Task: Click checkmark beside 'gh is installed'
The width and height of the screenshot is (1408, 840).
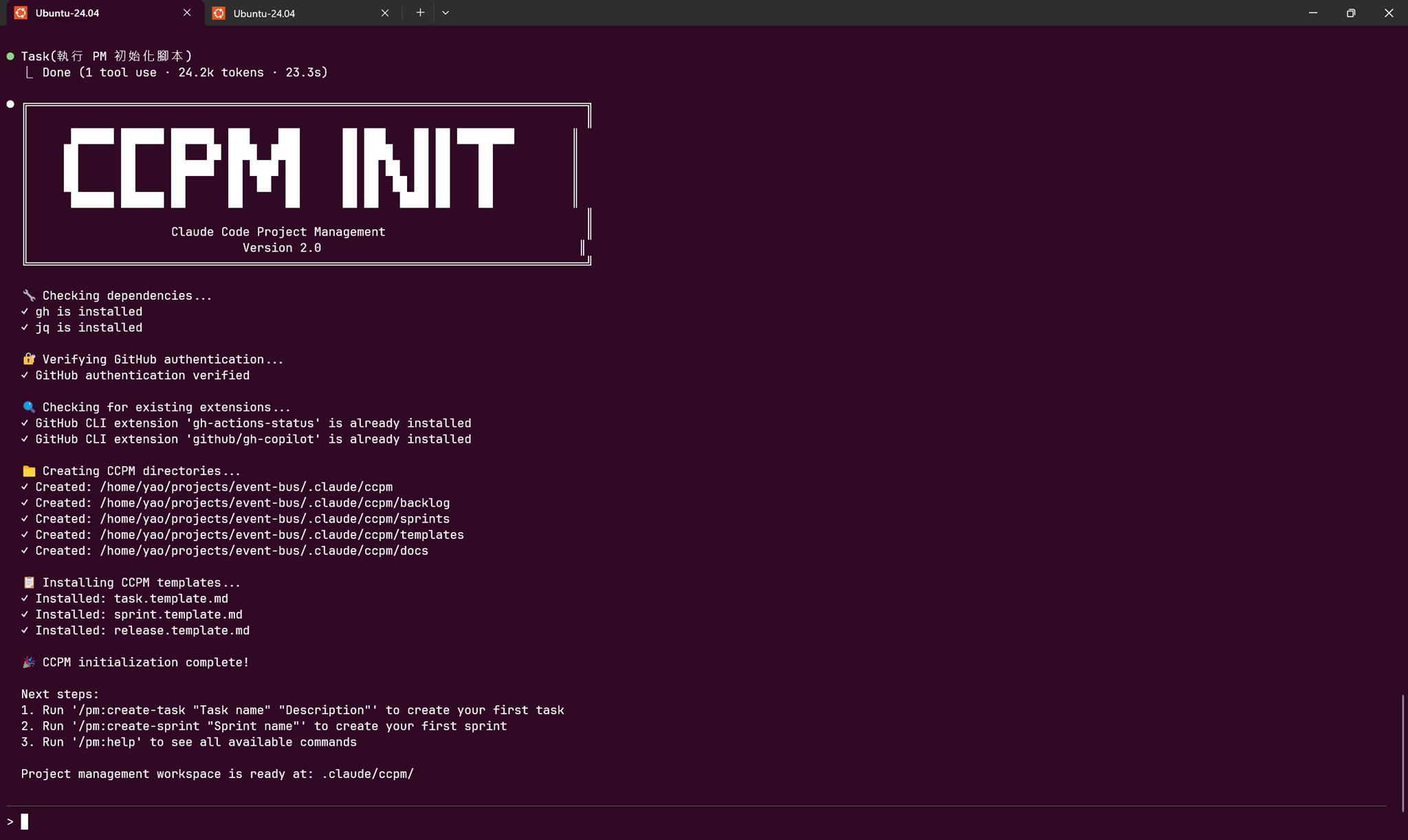Action: pos(25,311)
